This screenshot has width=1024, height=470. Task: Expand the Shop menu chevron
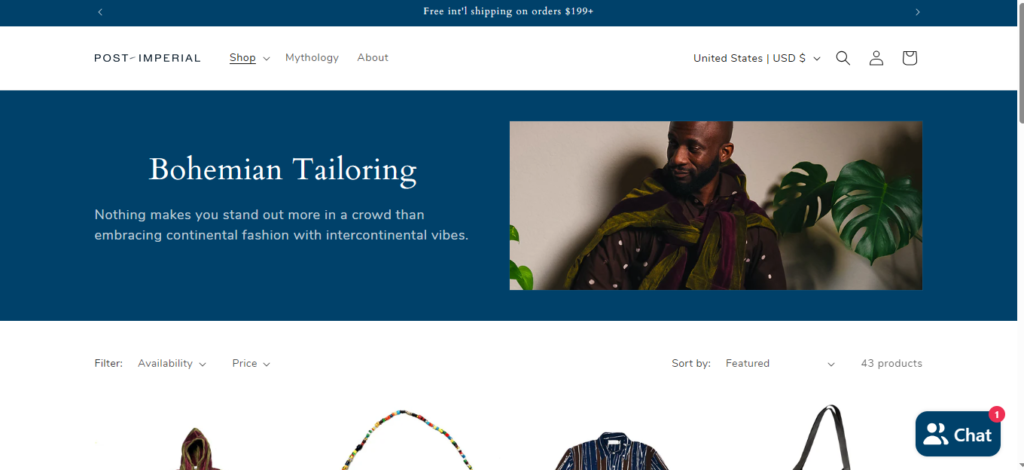(x=266, y=59)
